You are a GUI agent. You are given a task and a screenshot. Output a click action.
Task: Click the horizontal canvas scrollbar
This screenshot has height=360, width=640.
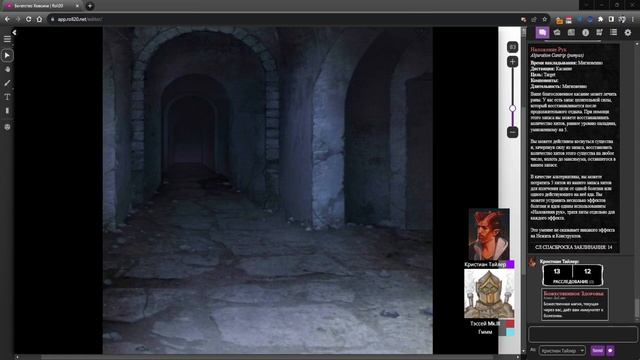point(267,357)
